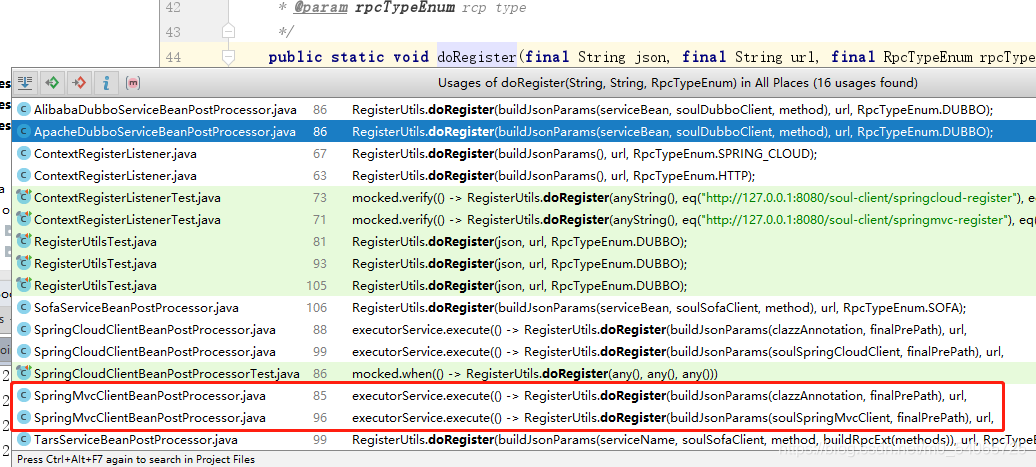Open ContextRegisterListener.java SPRING_CLOUD usage file name

pos(115,154)
